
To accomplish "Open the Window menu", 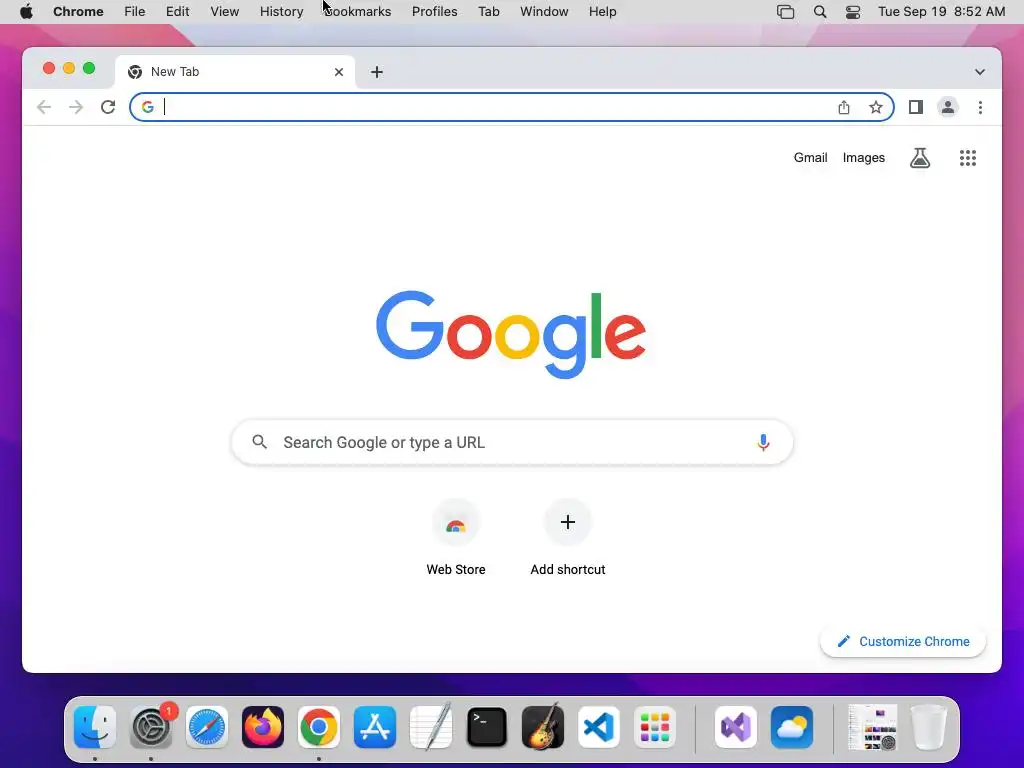I will (x=544, y=11).
